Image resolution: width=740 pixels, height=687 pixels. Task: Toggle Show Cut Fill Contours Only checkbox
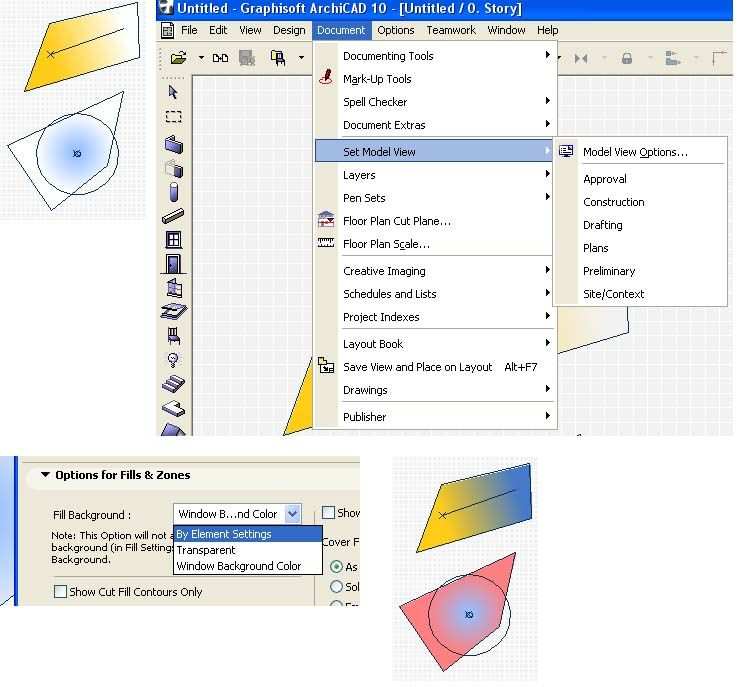click(x=60, y=592)
